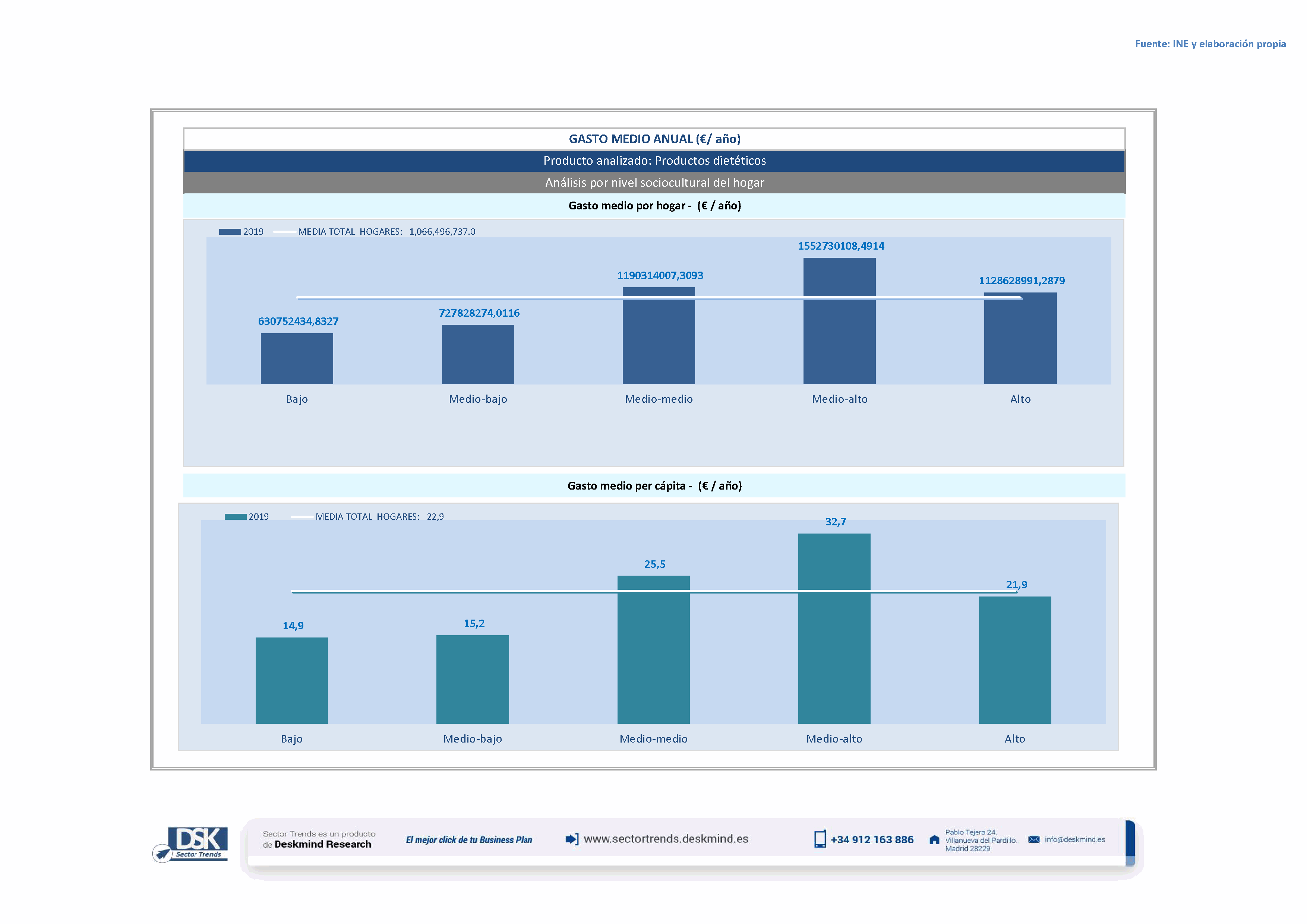Click the DSK Sector Trends logo

[x=192, y=844]
